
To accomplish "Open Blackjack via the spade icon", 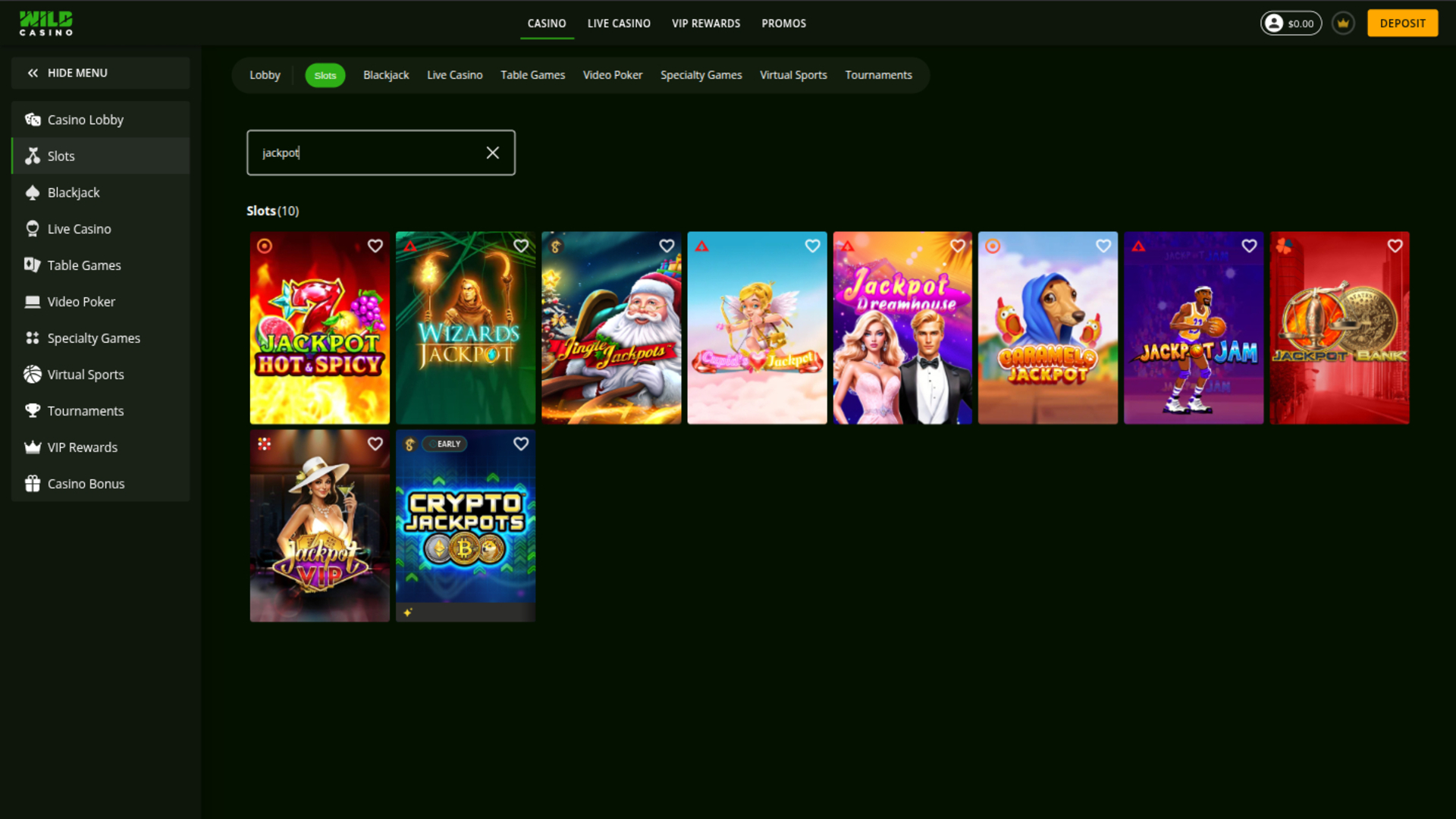I will pyautogui.click(x=33, y=192).
